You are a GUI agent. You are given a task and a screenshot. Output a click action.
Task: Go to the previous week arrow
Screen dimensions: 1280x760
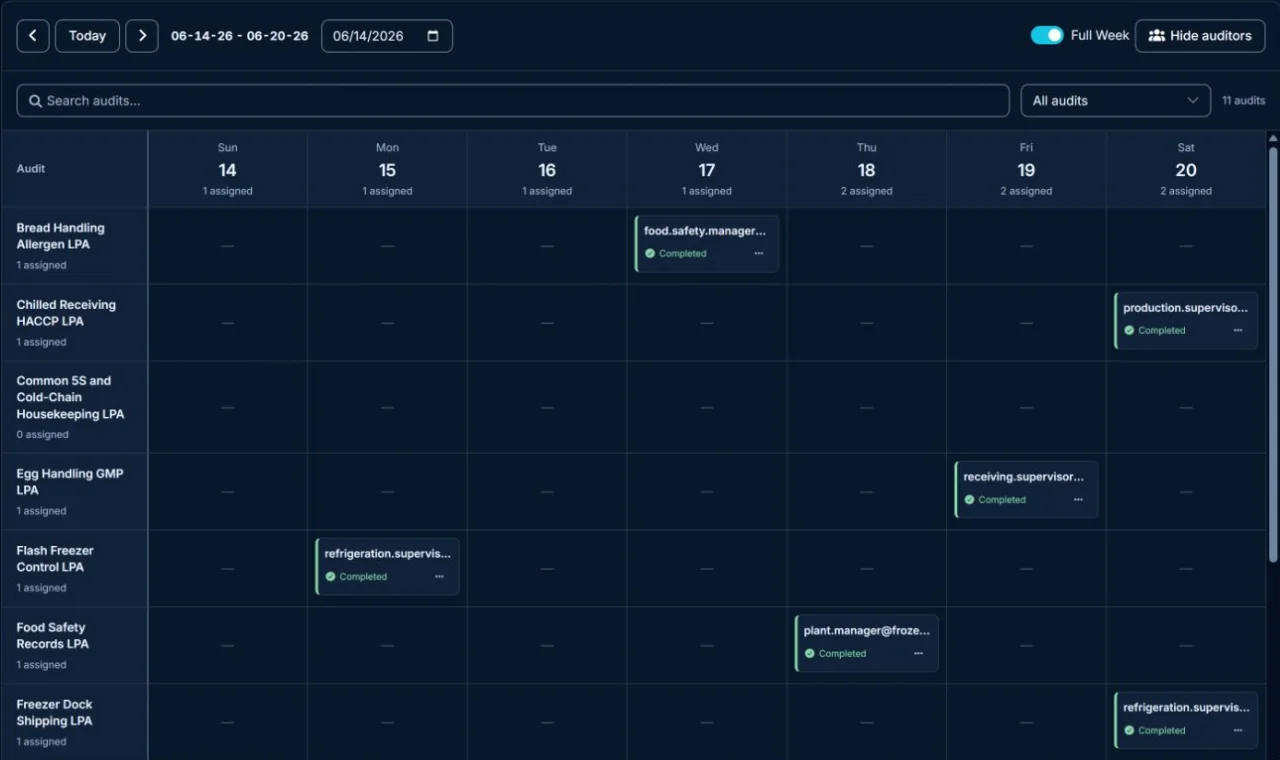(x=33, y=36)
